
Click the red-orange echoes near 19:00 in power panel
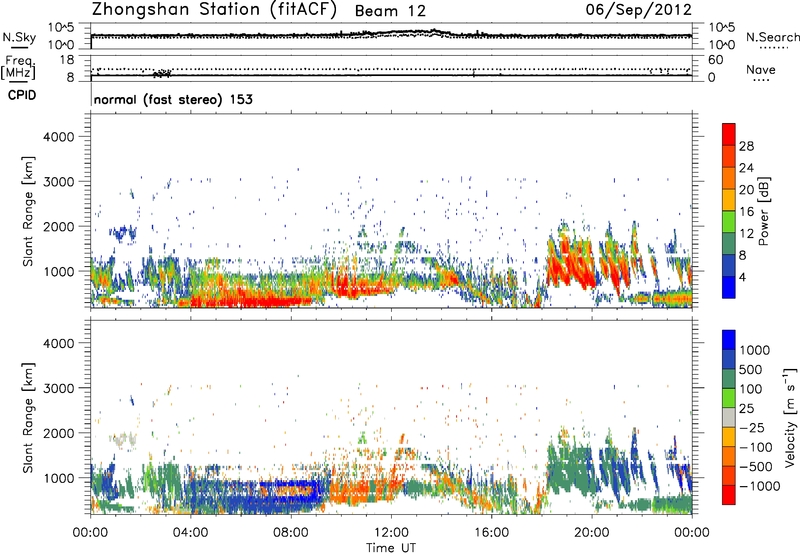click(x=571, y=265)
